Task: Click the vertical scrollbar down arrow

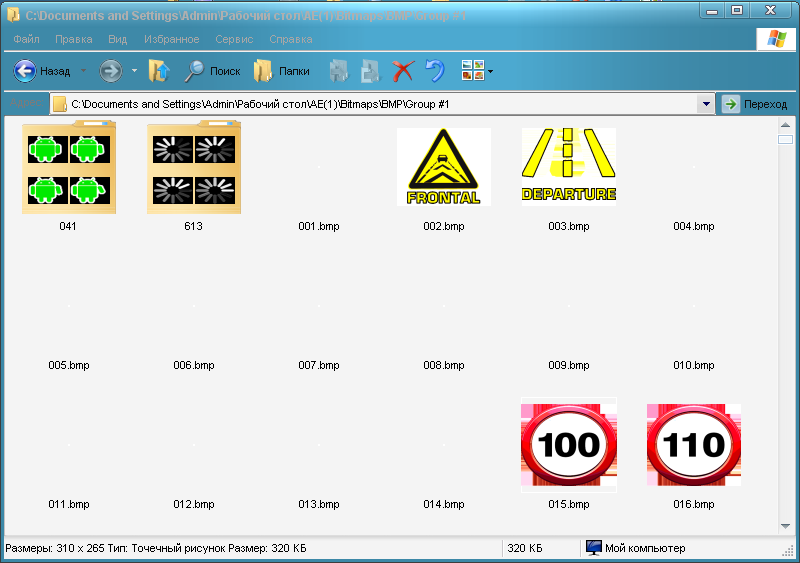Action: 785,524
